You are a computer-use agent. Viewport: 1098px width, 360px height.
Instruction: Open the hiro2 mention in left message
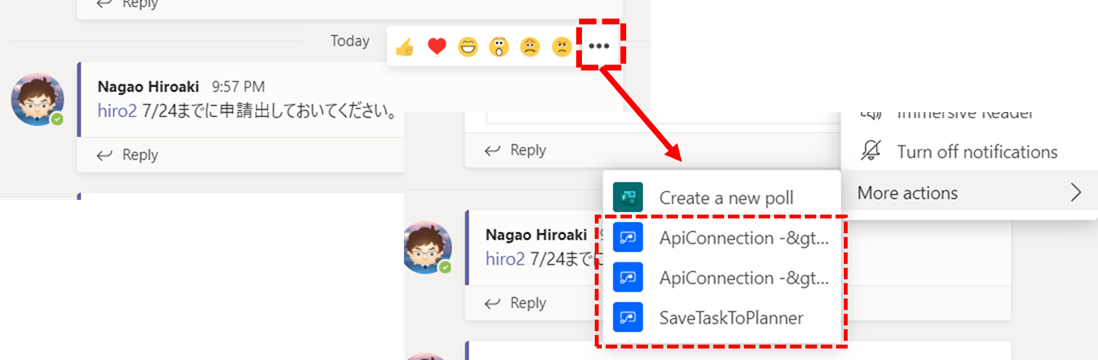point(116,111)
